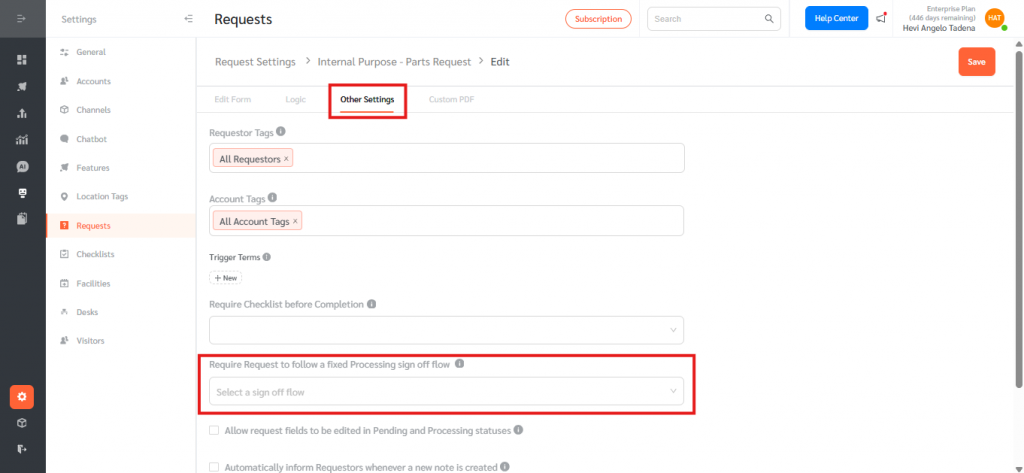Remove the All Requestors tag
1024x473 pixels.
coord(287,159)
